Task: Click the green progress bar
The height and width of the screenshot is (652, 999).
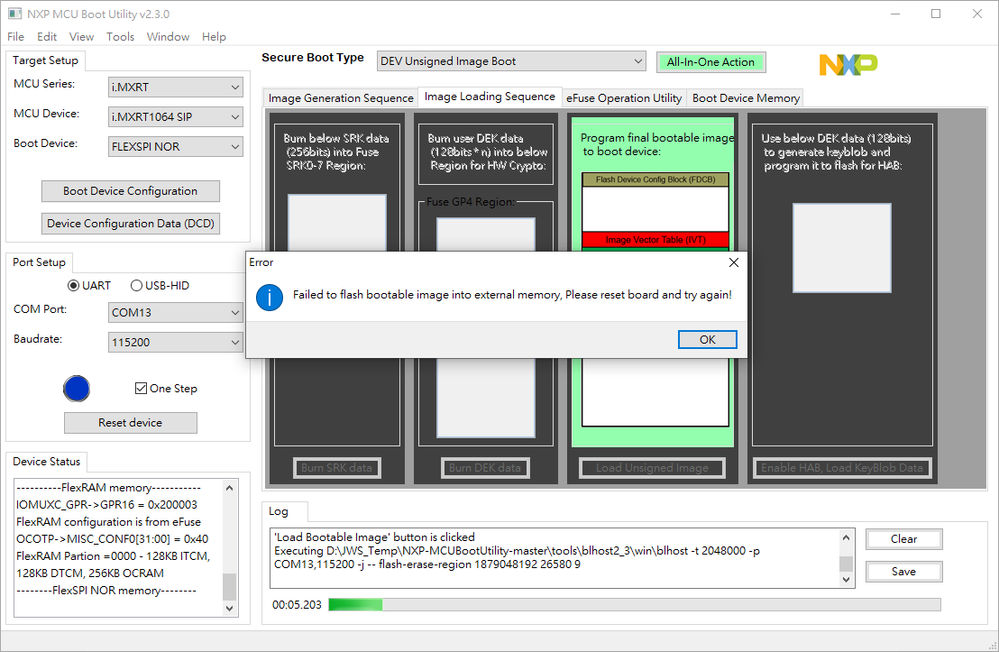Action: tap(635, 605)
